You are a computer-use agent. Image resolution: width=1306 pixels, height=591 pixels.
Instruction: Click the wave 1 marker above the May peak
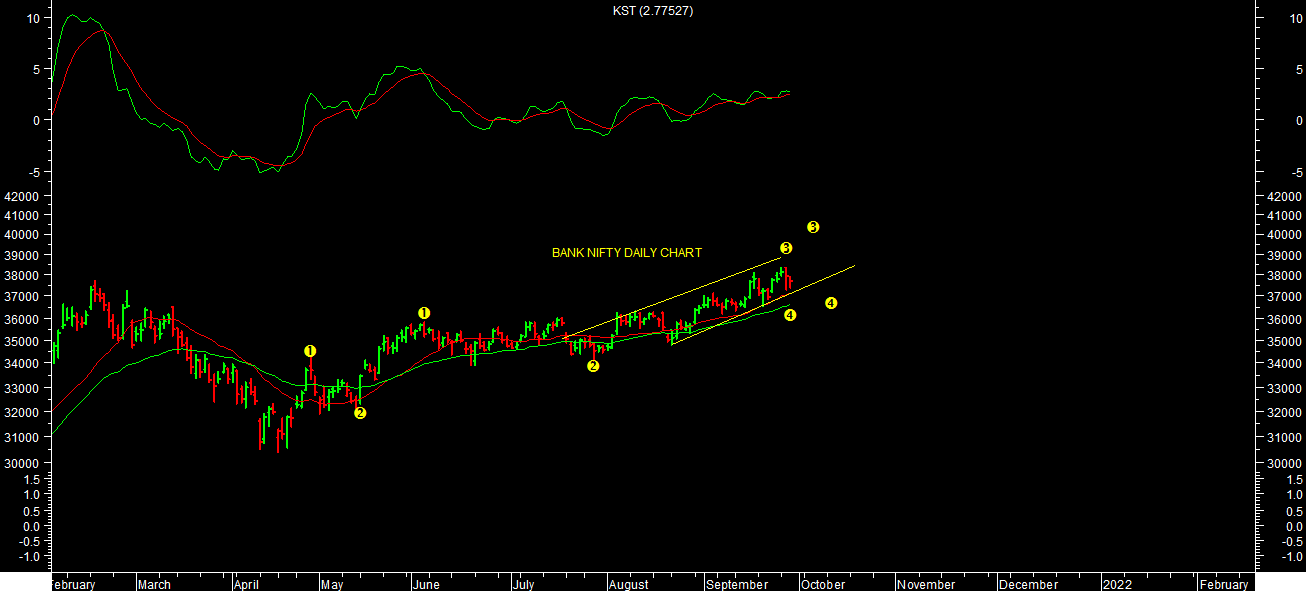310,351
